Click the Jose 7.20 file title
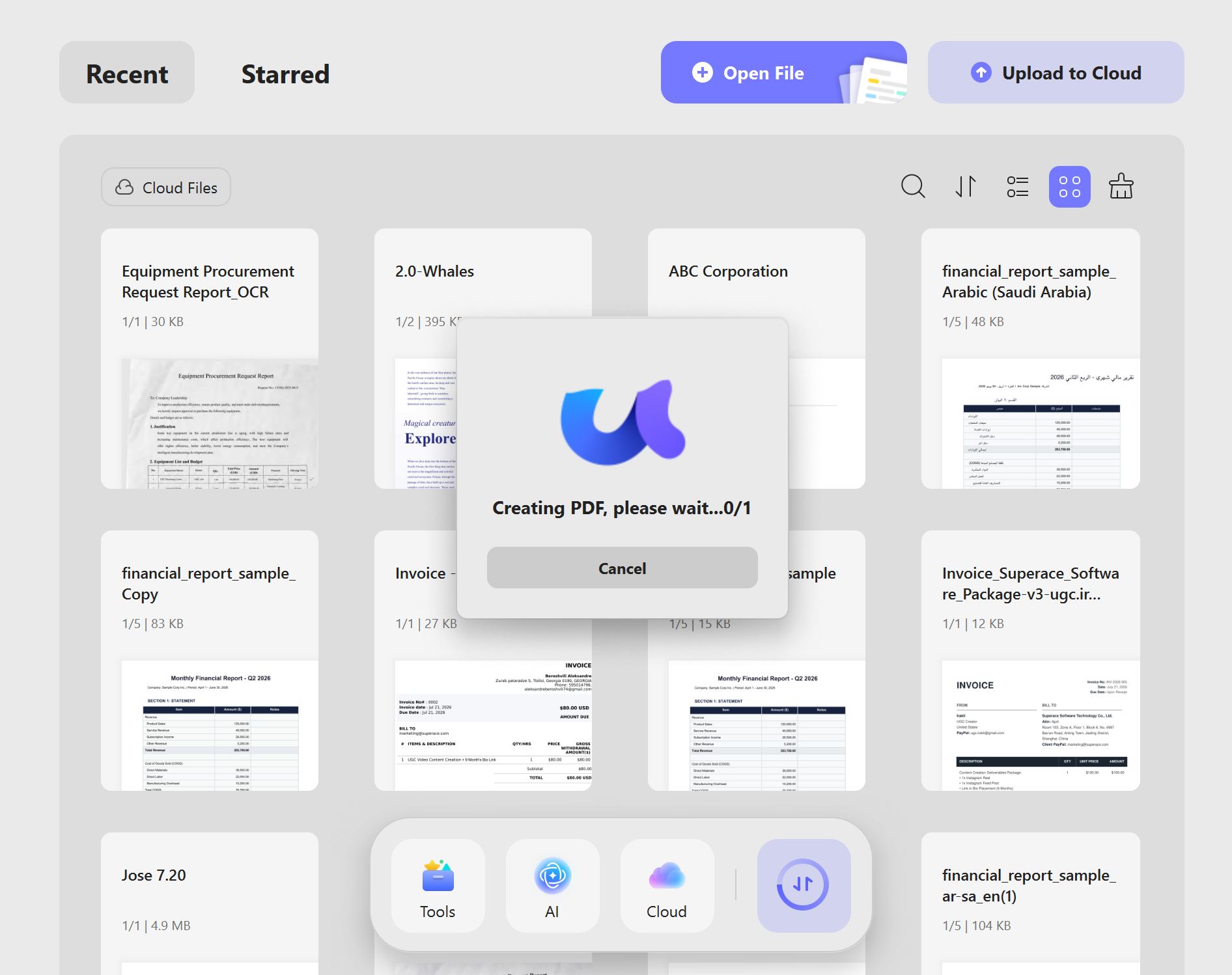1232x975 pixels. [154, 875]
